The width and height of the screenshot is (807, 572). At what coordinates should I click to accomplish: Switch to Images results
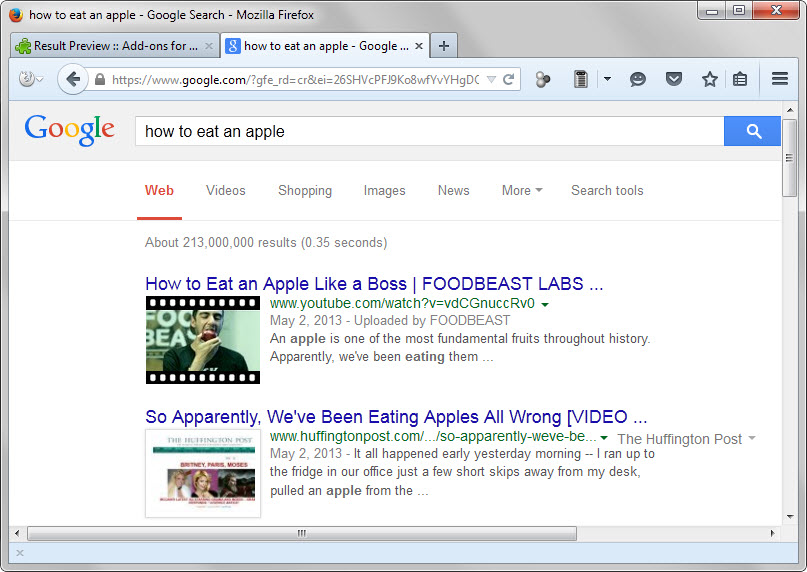point(384,190)
